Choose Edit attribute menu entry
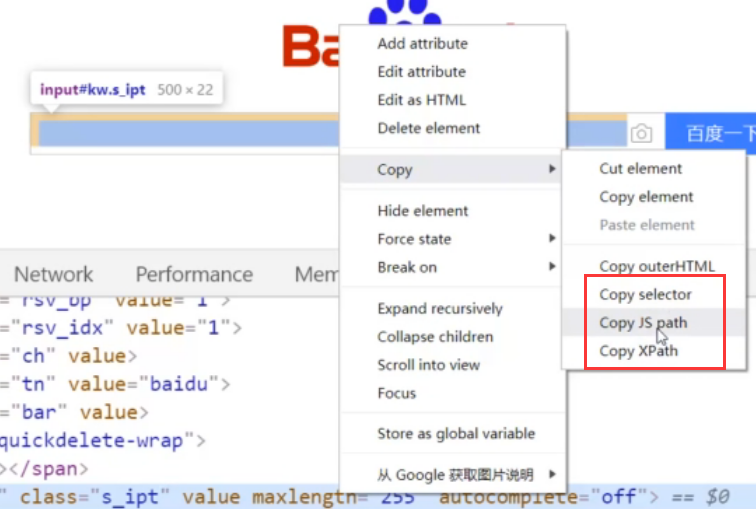This screenshot has width=756, height=509. [x=421, y=72]
